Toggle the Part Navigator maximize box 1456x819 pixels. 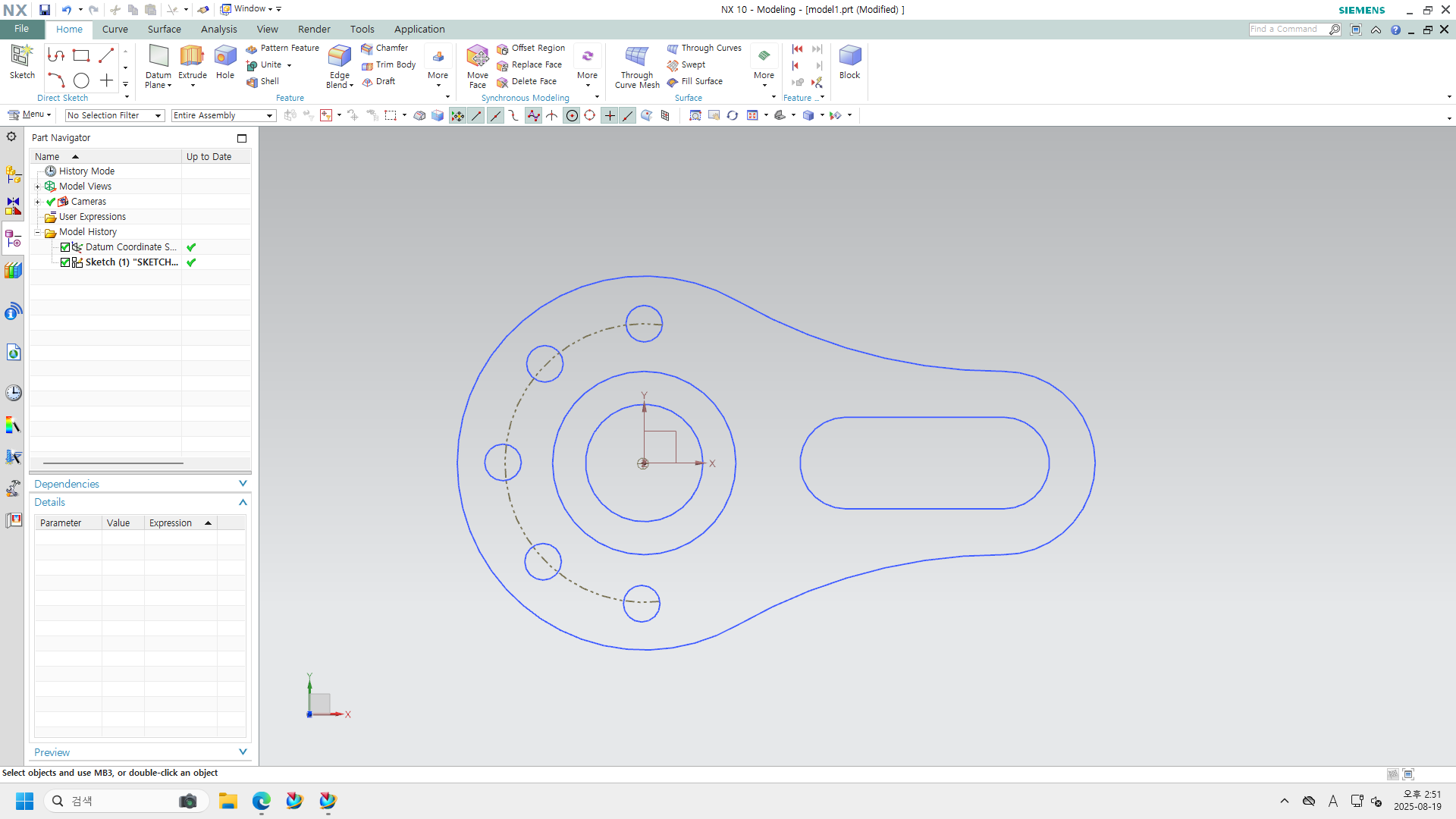pyautogui.click(x=242, y=138)
